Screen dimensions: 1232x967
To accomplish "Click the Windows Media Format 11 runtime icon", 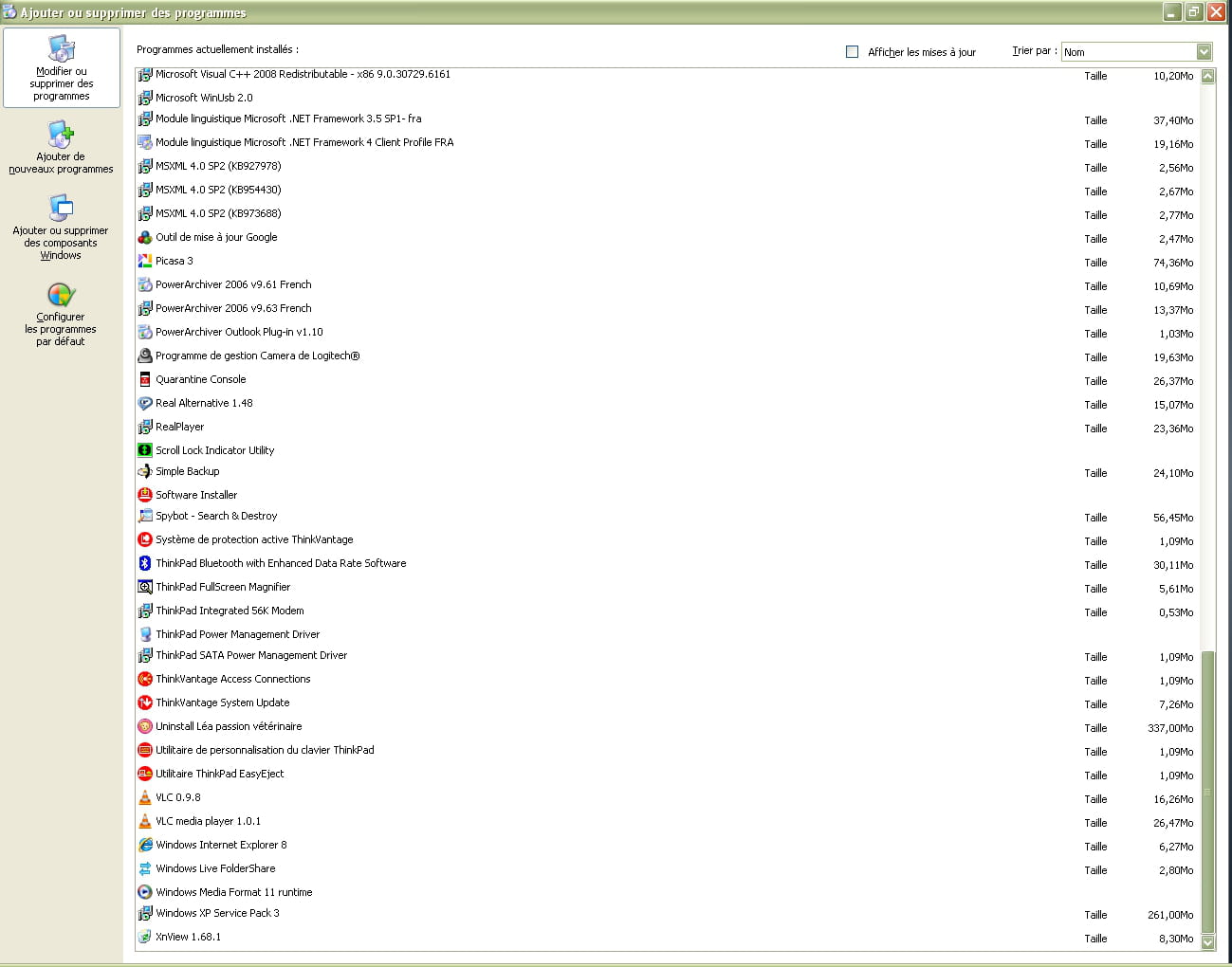I will [x=145, y=892].
